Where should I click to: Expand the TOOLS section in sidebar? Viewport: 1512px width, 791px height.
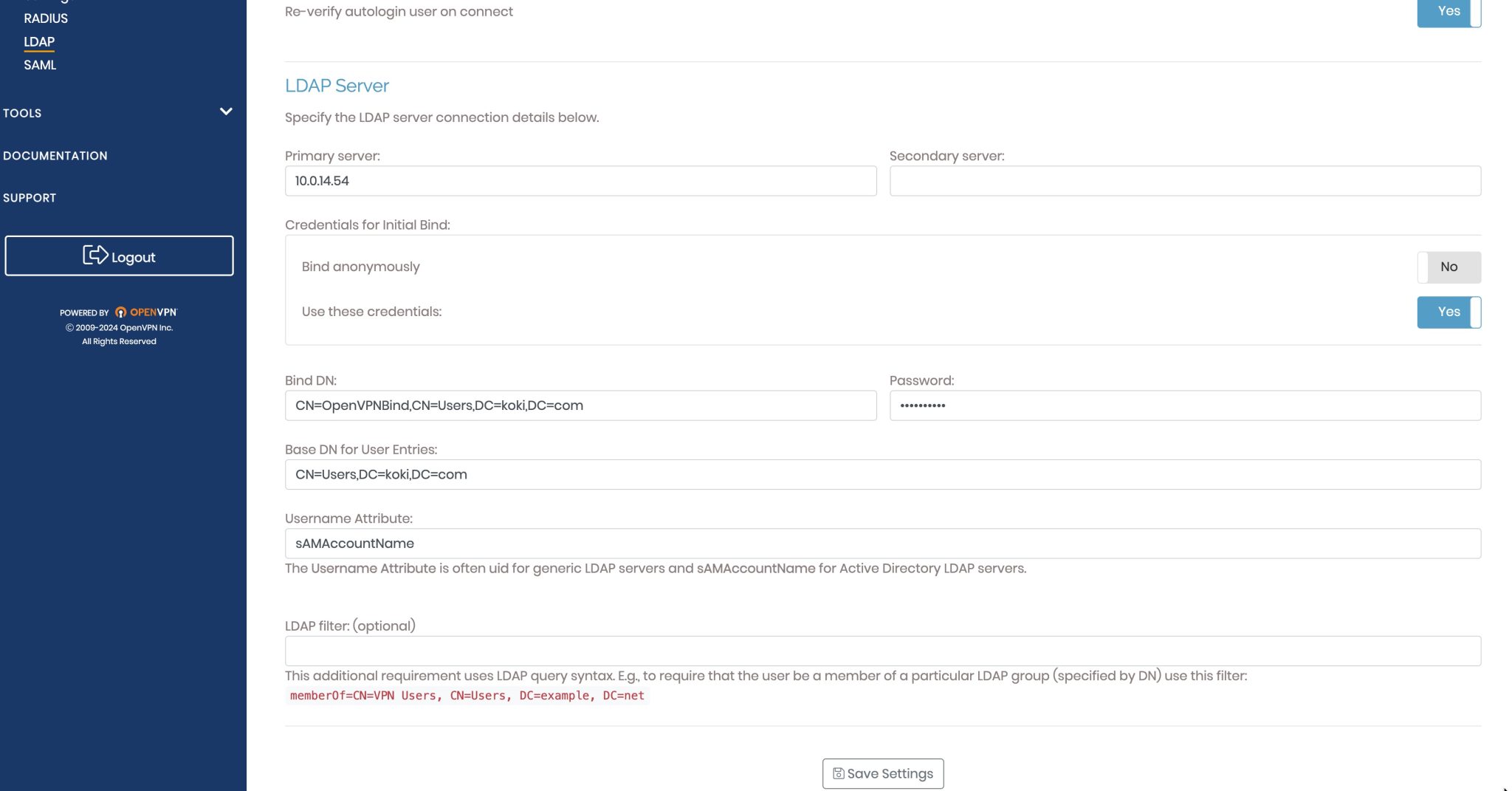point(225,112)
